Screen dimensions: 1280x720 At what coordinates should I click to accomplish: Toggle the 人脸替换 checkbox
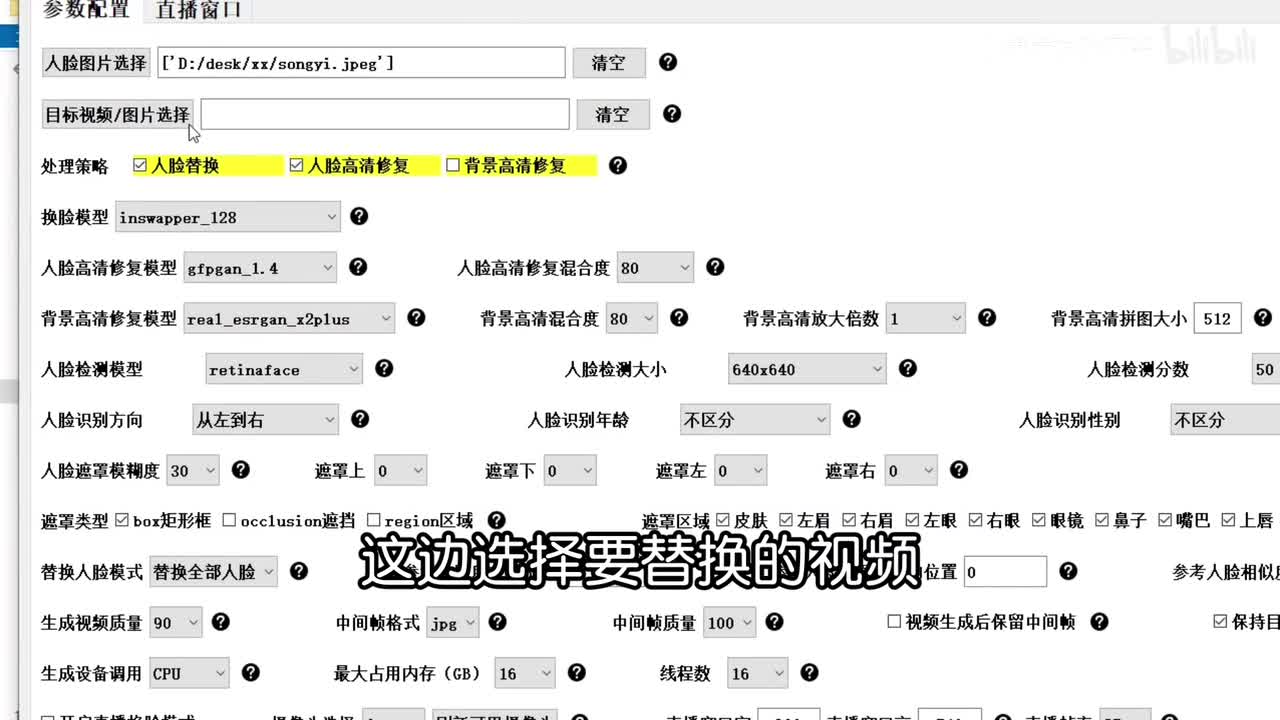tap(140, 165)
